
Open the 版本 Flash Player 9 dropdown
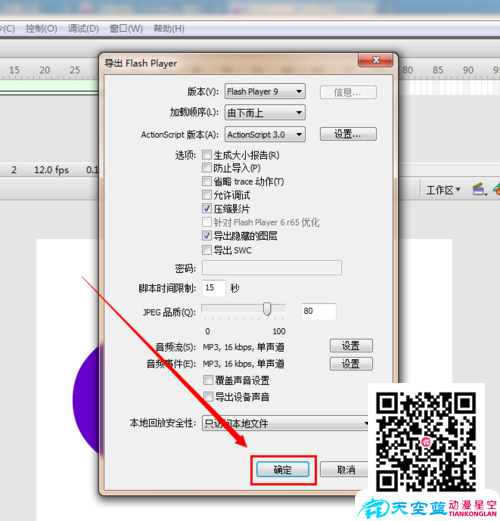265,91
